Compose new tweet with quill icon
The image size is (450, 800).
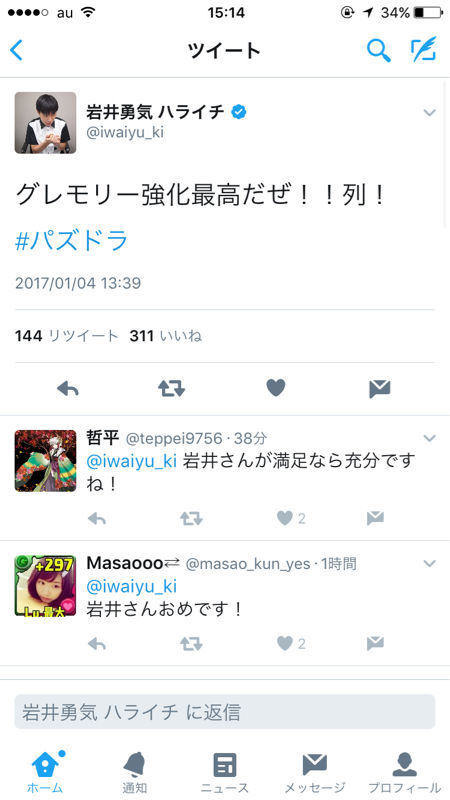(424, 49)
